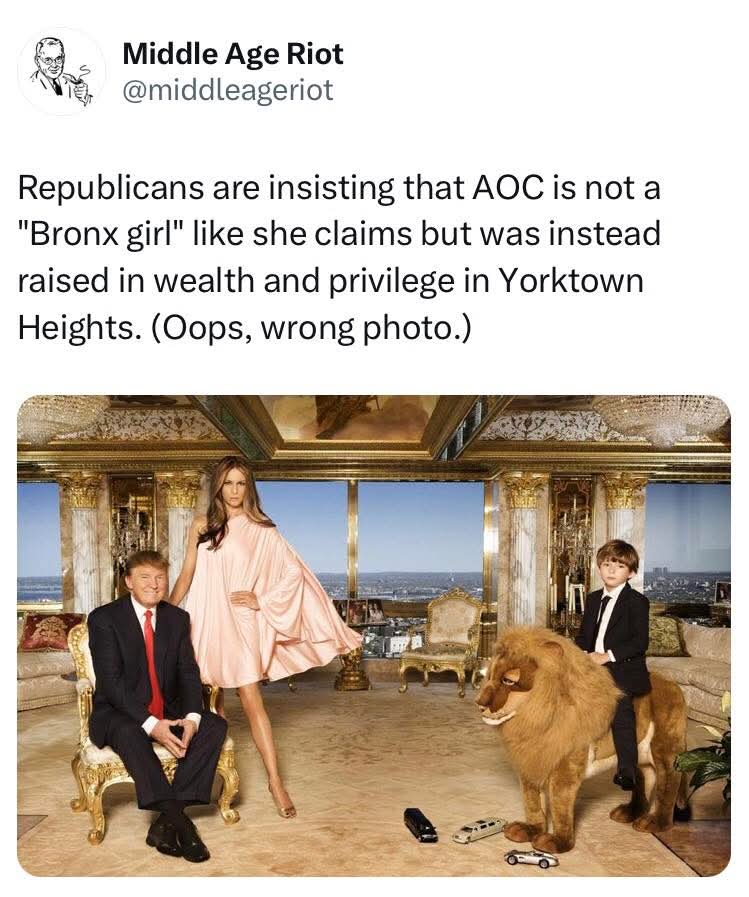
Task: Click the word "Republicans" in the tweet
Action: [x=111, y=188]
